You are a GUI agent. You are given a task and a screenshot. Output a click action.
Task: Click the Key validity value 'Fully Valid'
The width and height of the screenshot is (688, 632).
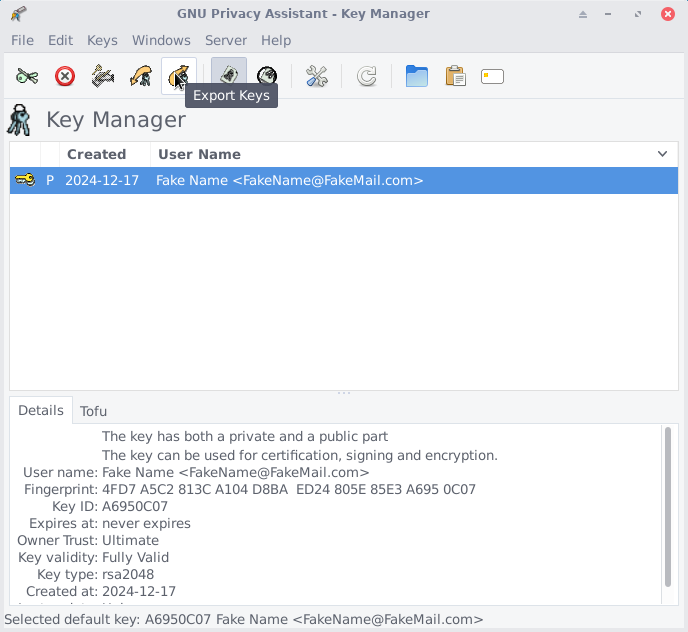135,557
